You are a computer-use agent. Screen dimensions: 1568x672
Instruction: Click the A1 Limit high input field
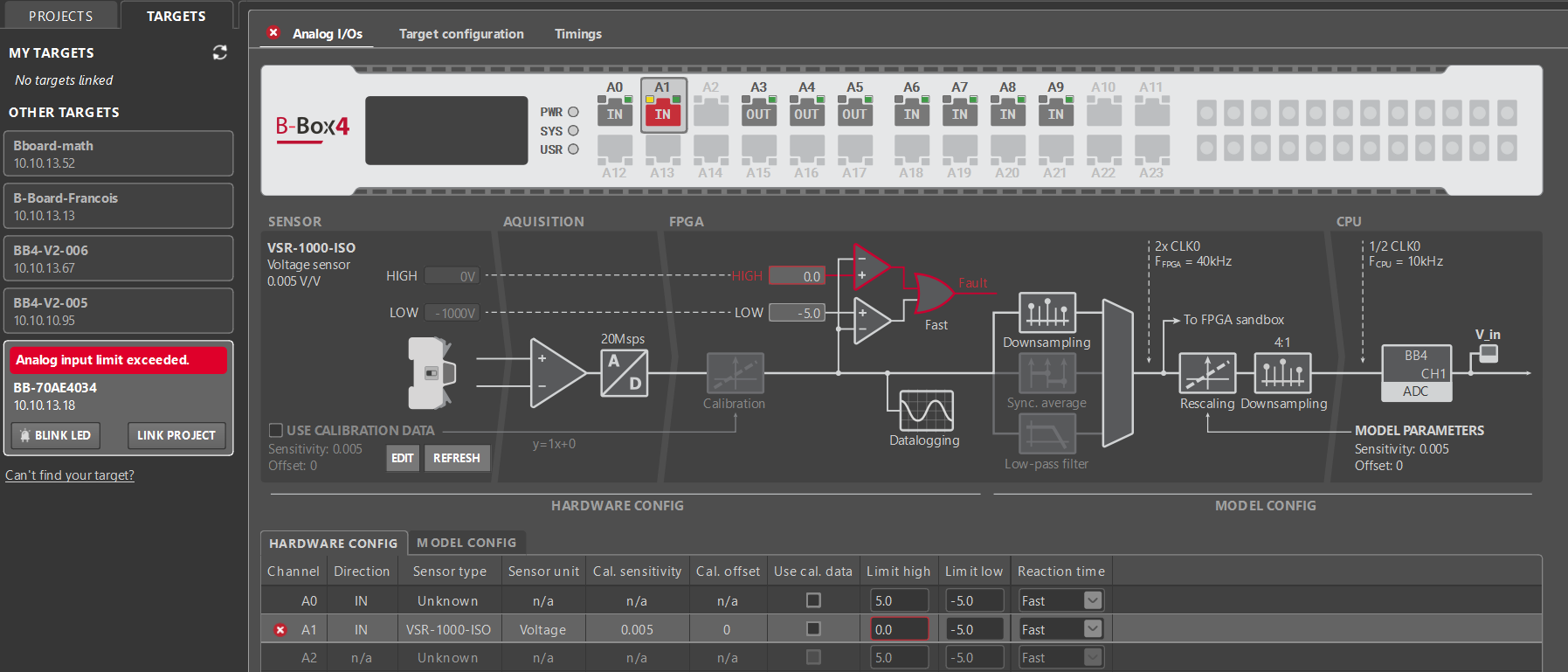click(x=898, y=629)
